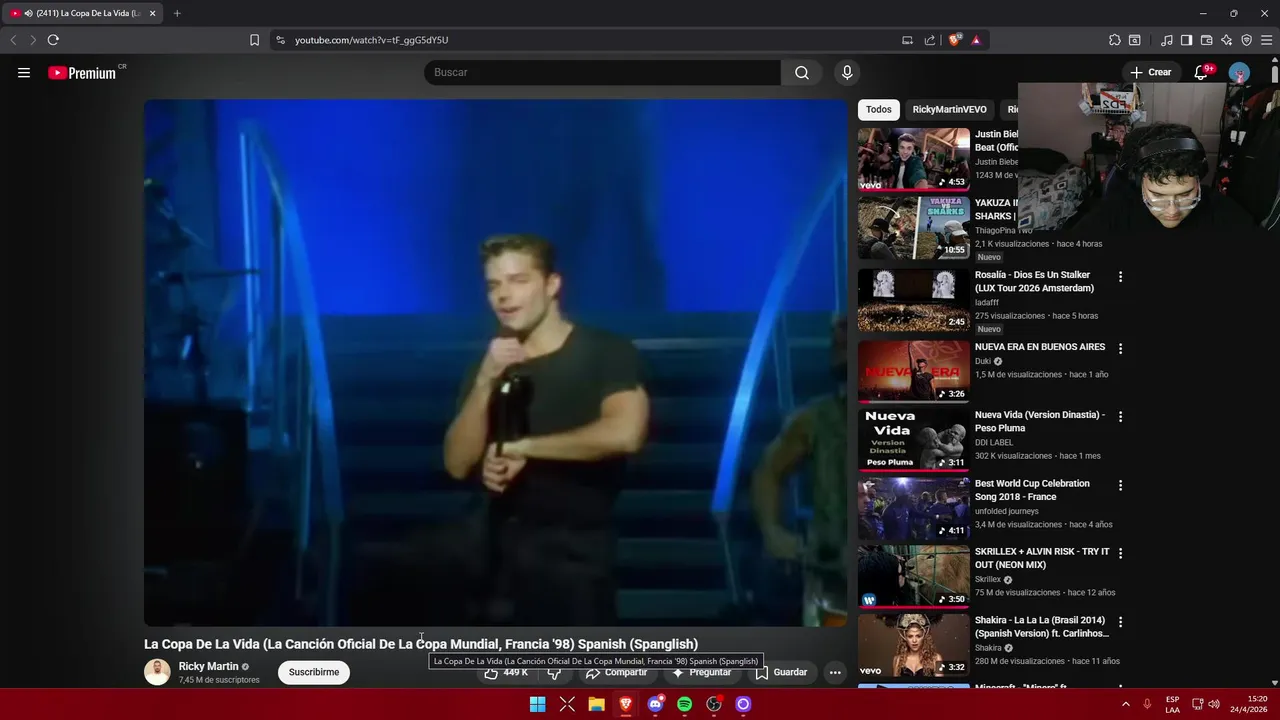Open browser extensions puzzle icon

coord(1115,40)
